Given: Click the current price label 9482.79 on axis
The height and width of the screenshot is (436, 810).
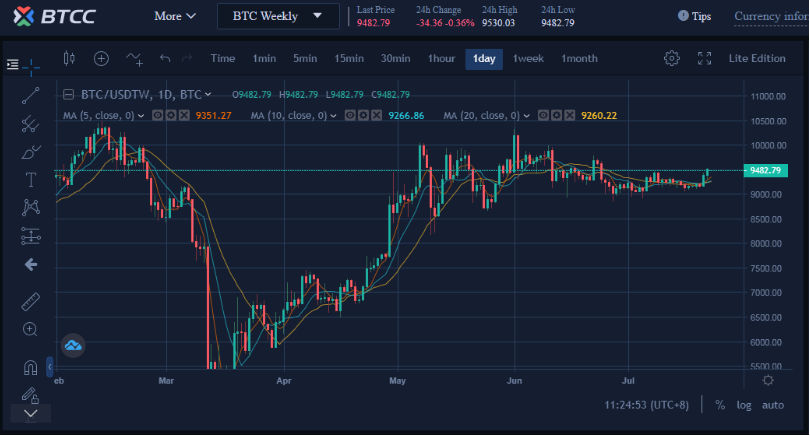Looking at the screenshot, I should [766, 170].
